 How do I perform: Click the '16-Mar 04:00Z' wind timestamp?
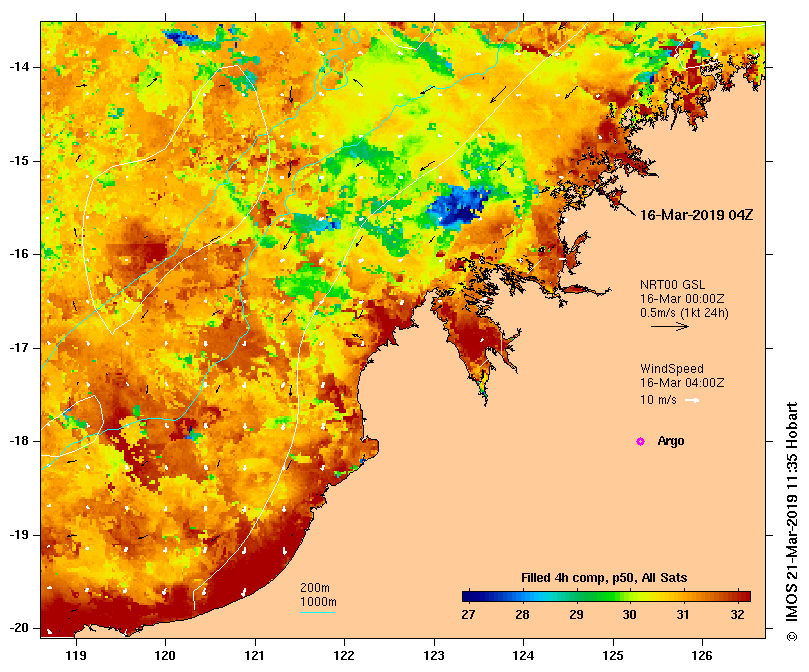[682, 383]
